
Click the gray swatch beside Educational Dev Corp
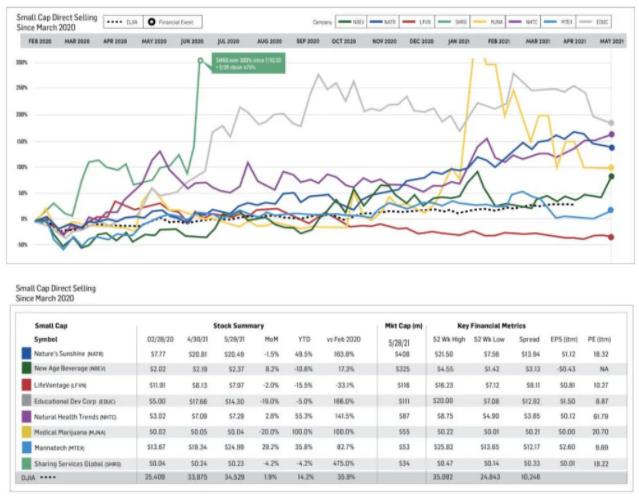(26, 400)
